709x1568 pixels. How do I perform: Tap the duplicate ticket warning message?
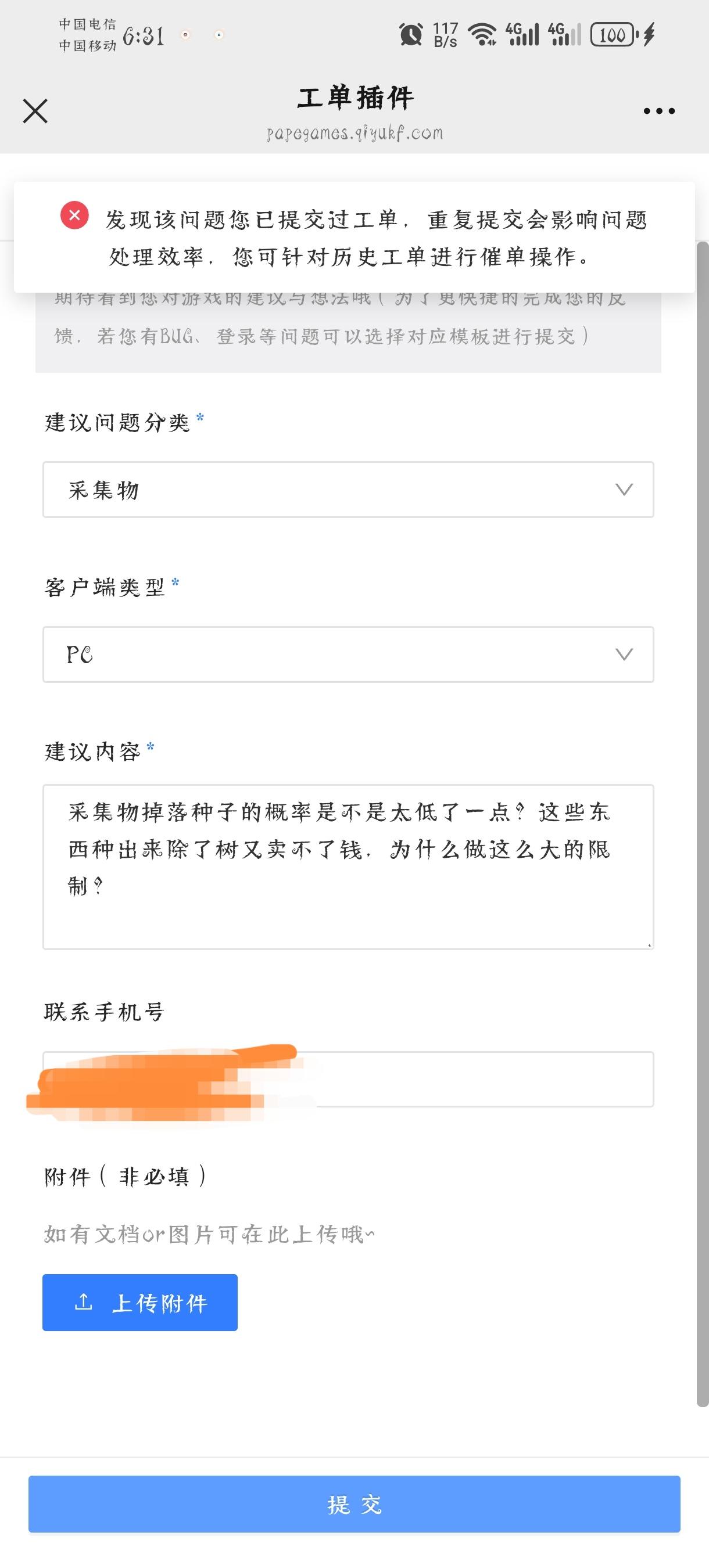(x=377, y=238)
